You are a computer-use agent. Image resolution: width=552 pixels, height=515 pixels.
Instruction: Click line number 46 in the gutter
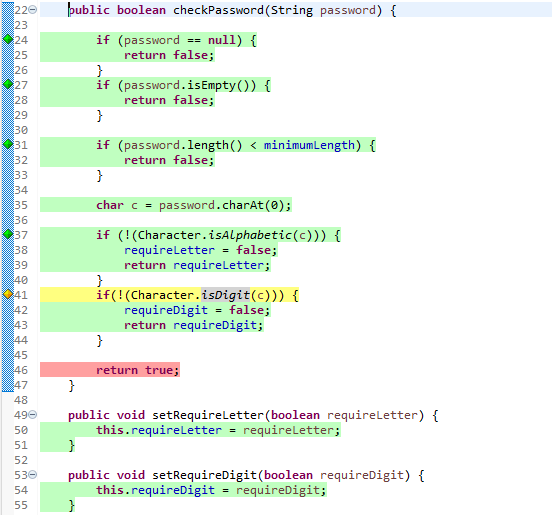pyautogui.click(x=21, y=370)
